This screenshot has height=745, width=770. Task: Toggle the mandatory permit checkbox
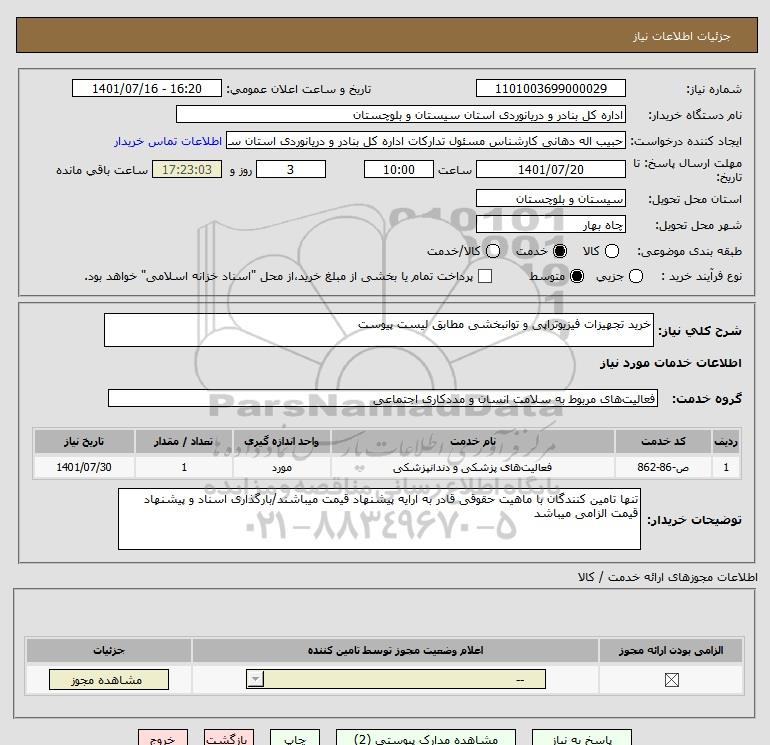pyautogui.click(x=671, y=680)
